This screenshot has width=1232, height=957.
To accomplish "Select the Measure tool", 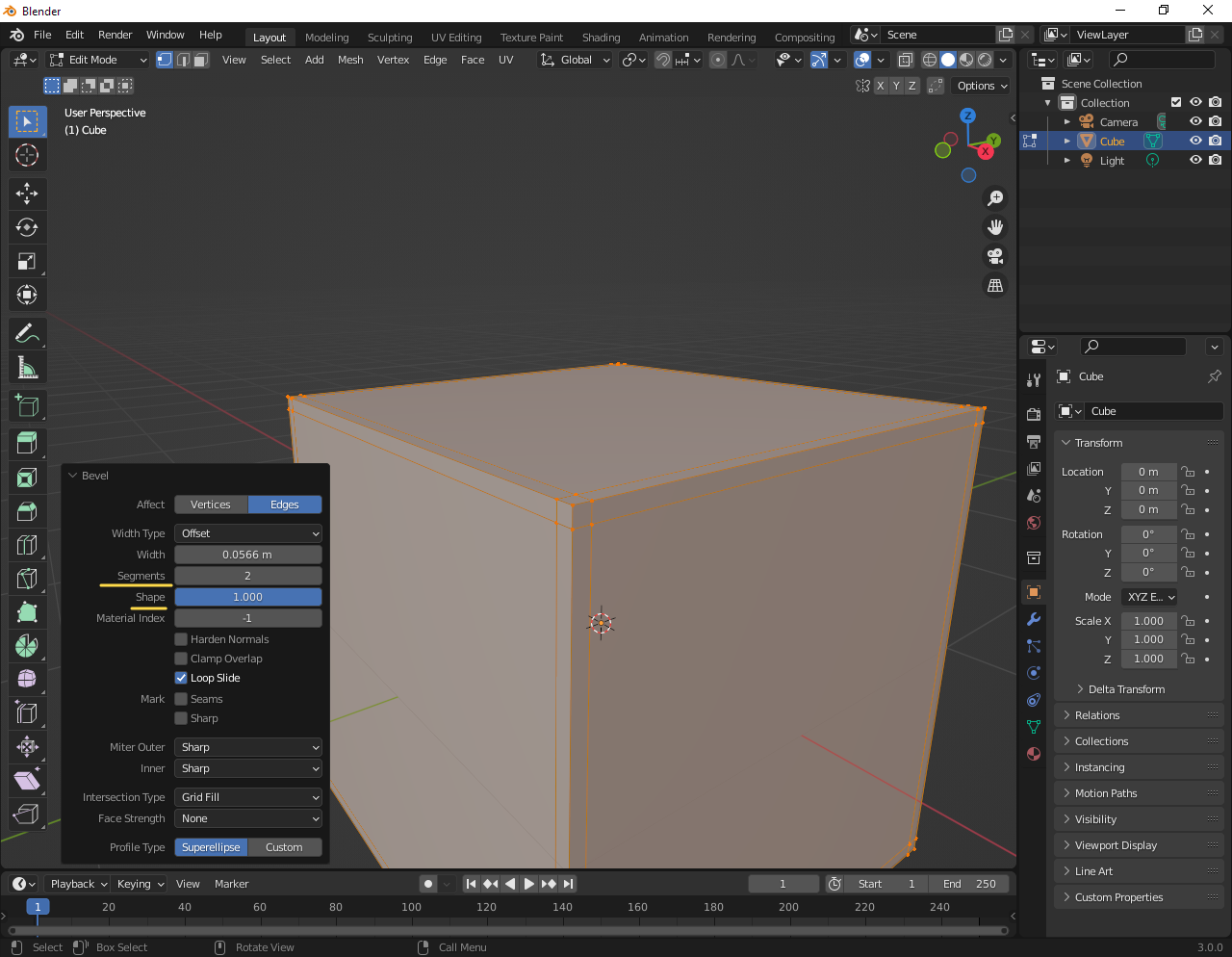I will [27, 367].
